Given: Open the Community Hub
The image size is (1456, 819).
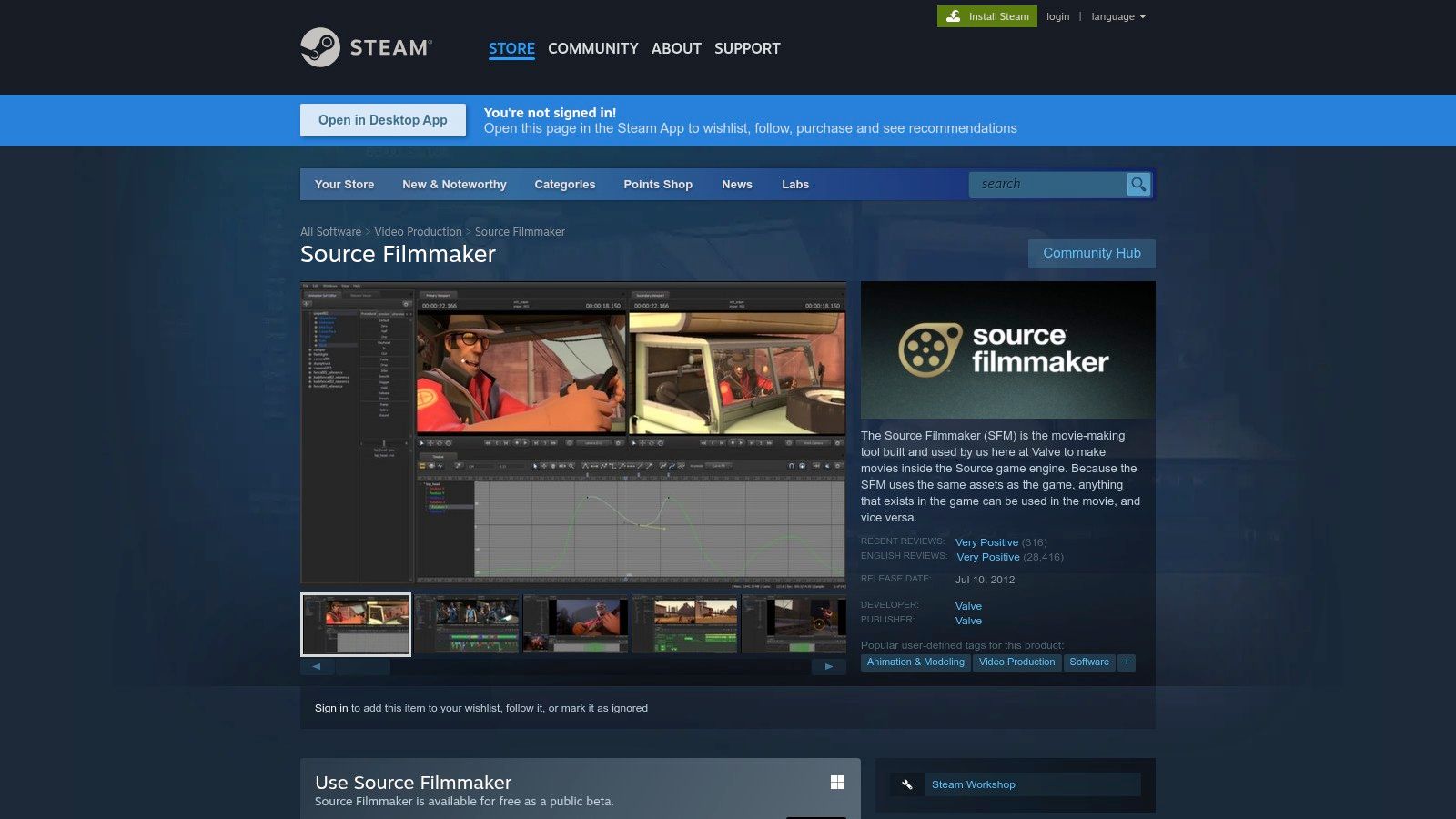Looking at the screenshot, I should [x=1092, y=253].
